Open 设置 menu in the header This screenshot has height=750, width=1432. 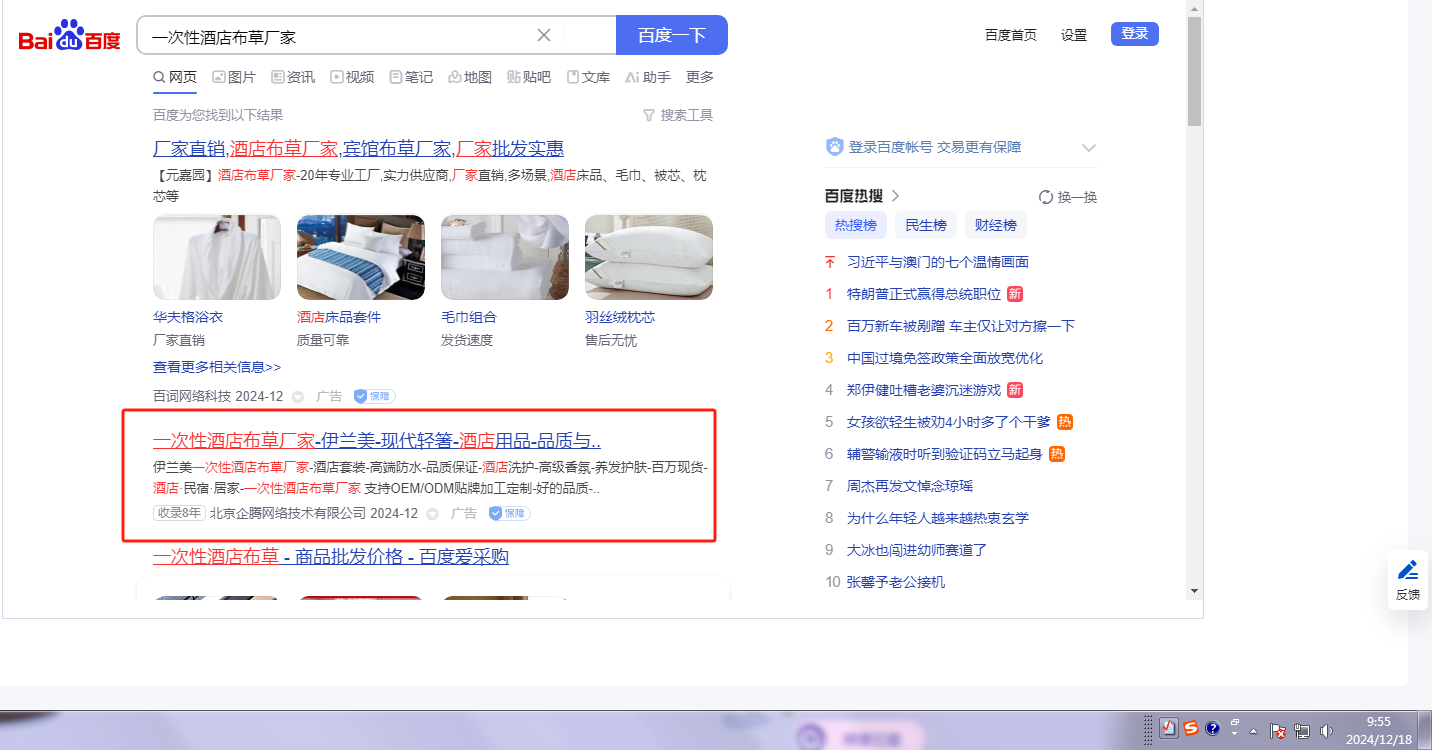(1074, 35)
